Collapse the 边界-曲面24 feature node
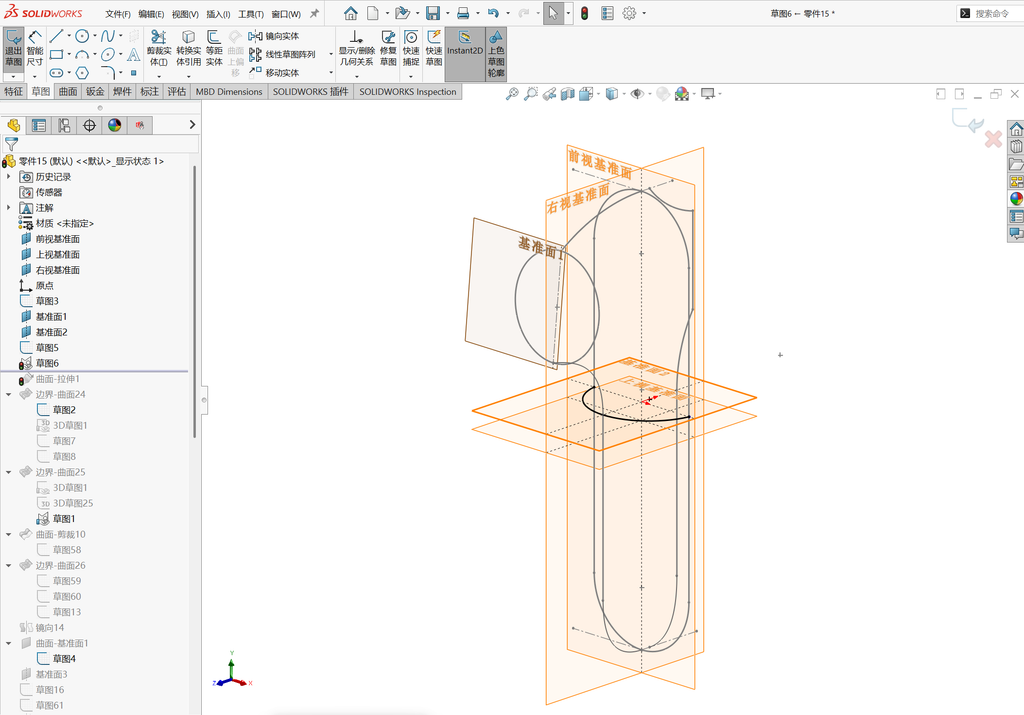 pos(8,394)
